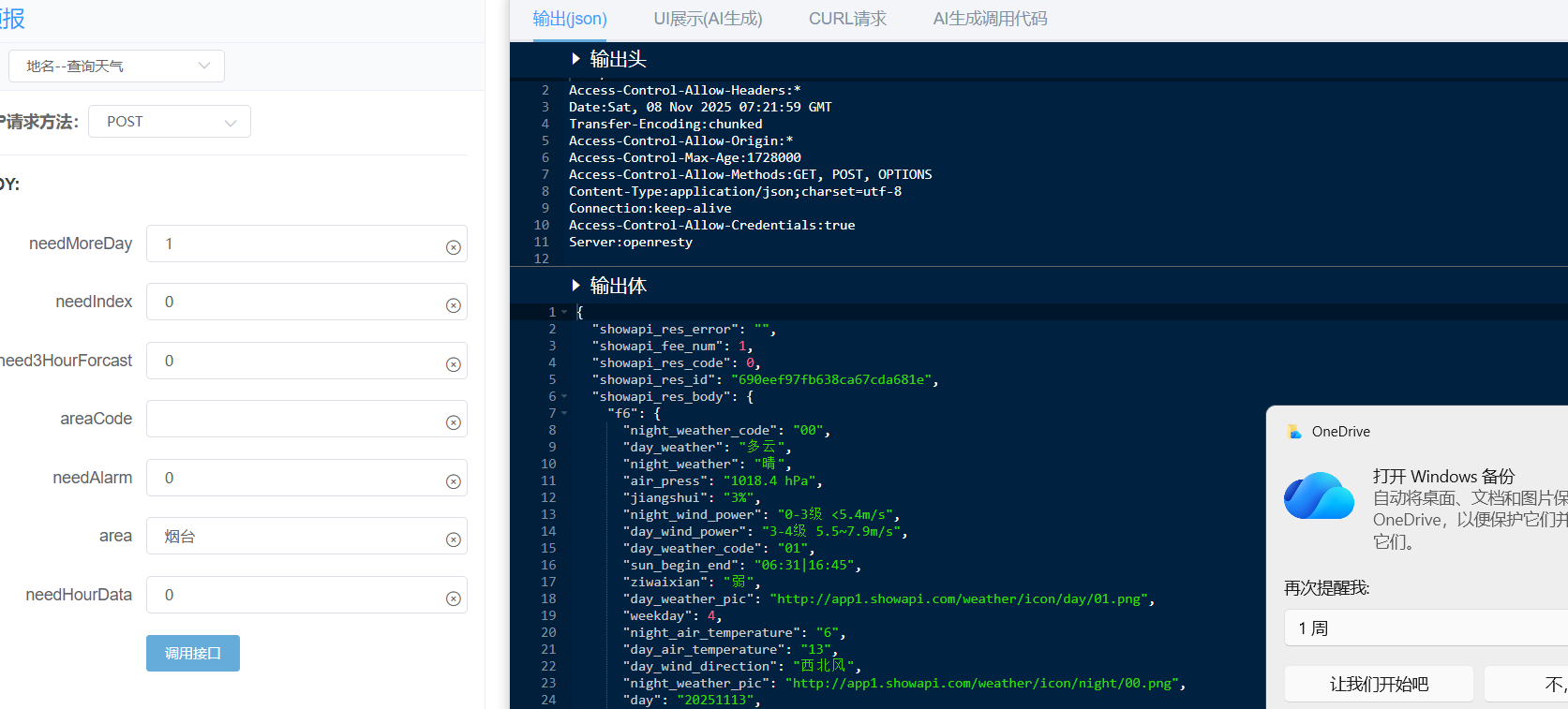This screenshot has width=1568, height=709.
Task: Clear the needMoreDay field with its clear icon
Action: 454,247
